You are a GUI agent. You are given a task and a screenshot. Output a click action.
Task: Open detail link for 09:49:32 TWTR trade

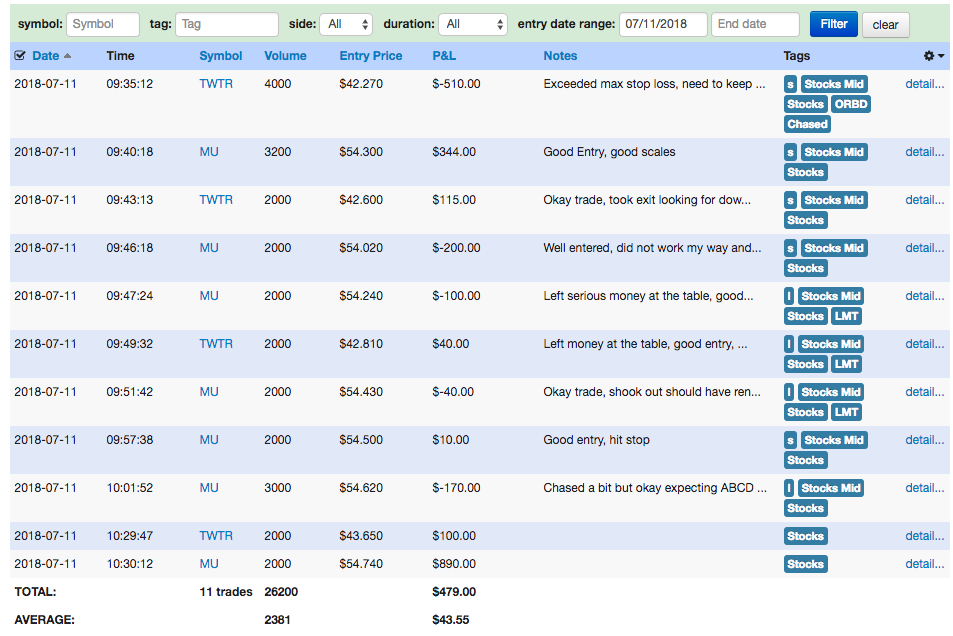click(x=924, y=344)
